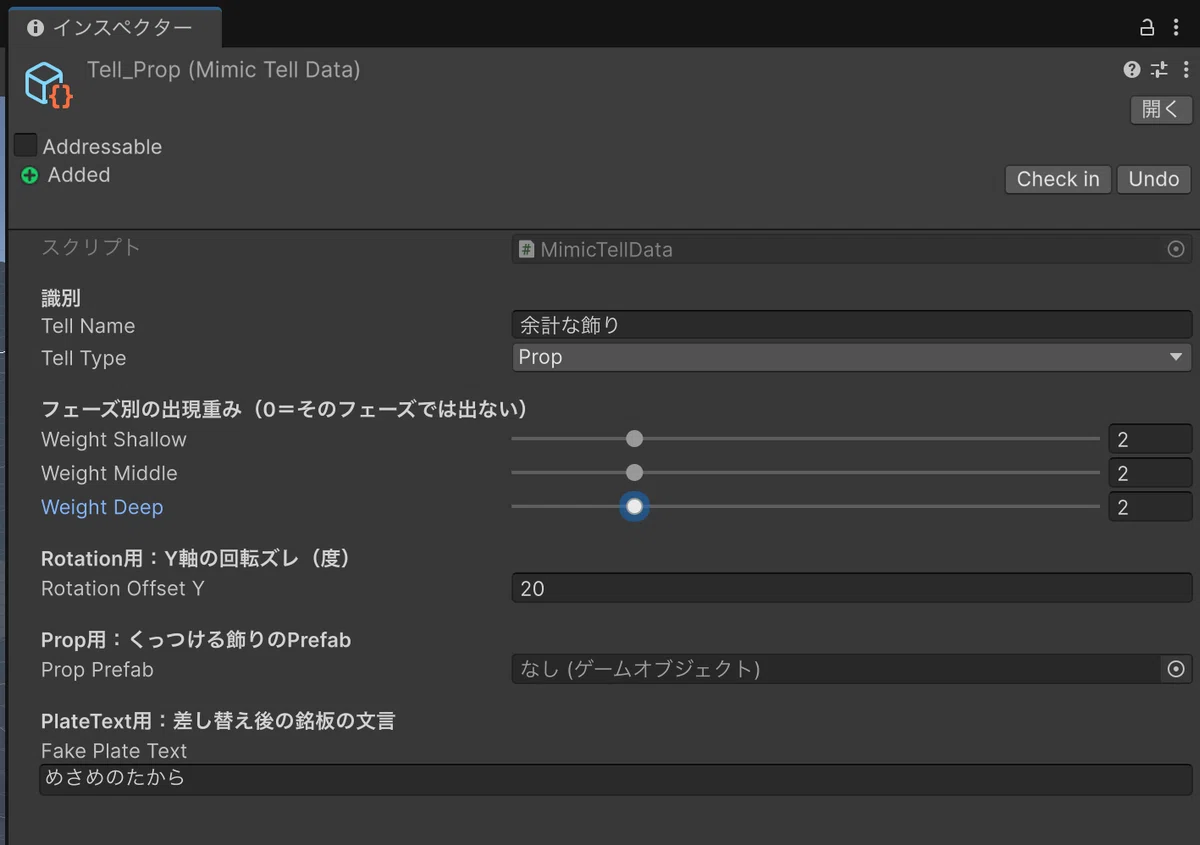
Task: Click the Tell_Prop ScriptableObject asset icon
Action: (49, 85)
